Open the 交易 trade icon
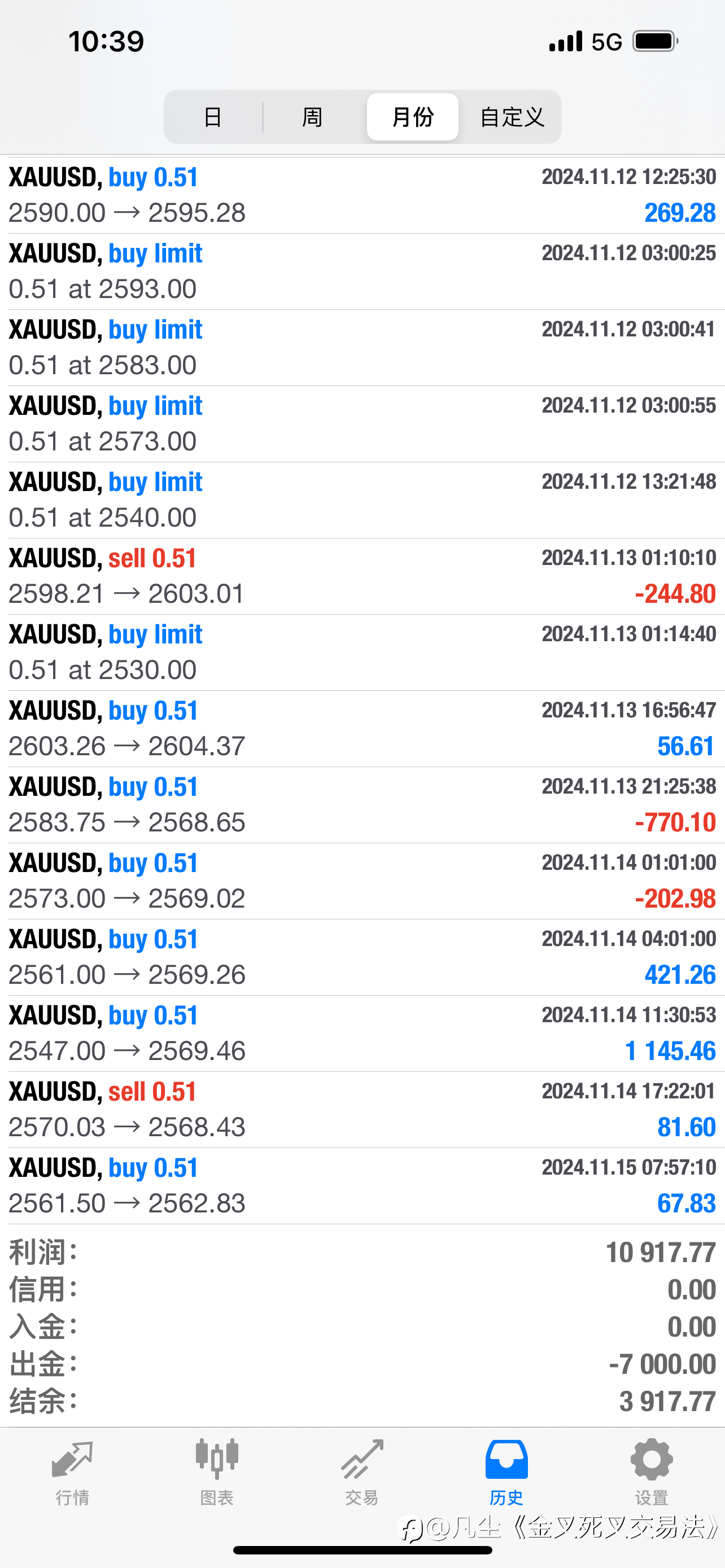The width and height of the screenshot is (725, 1568). pos(361,1459)
